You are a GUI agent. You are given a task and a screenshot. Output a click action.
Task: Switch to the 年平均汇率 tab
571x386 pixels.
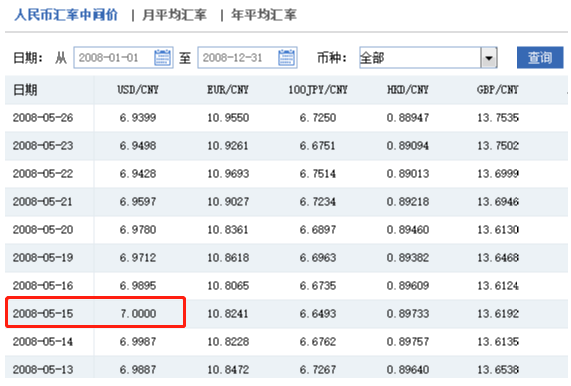[x=264, y=15]
